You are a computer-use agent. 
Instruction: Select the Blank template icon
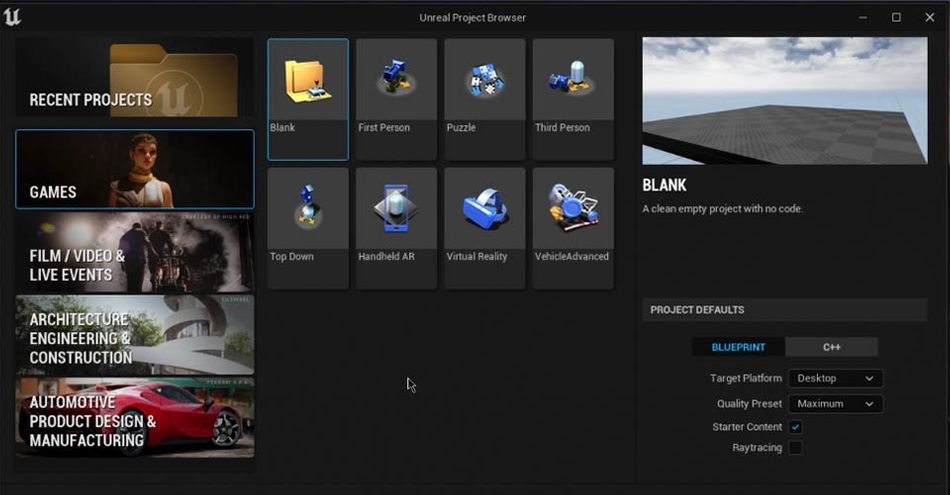tap(308, 80)
